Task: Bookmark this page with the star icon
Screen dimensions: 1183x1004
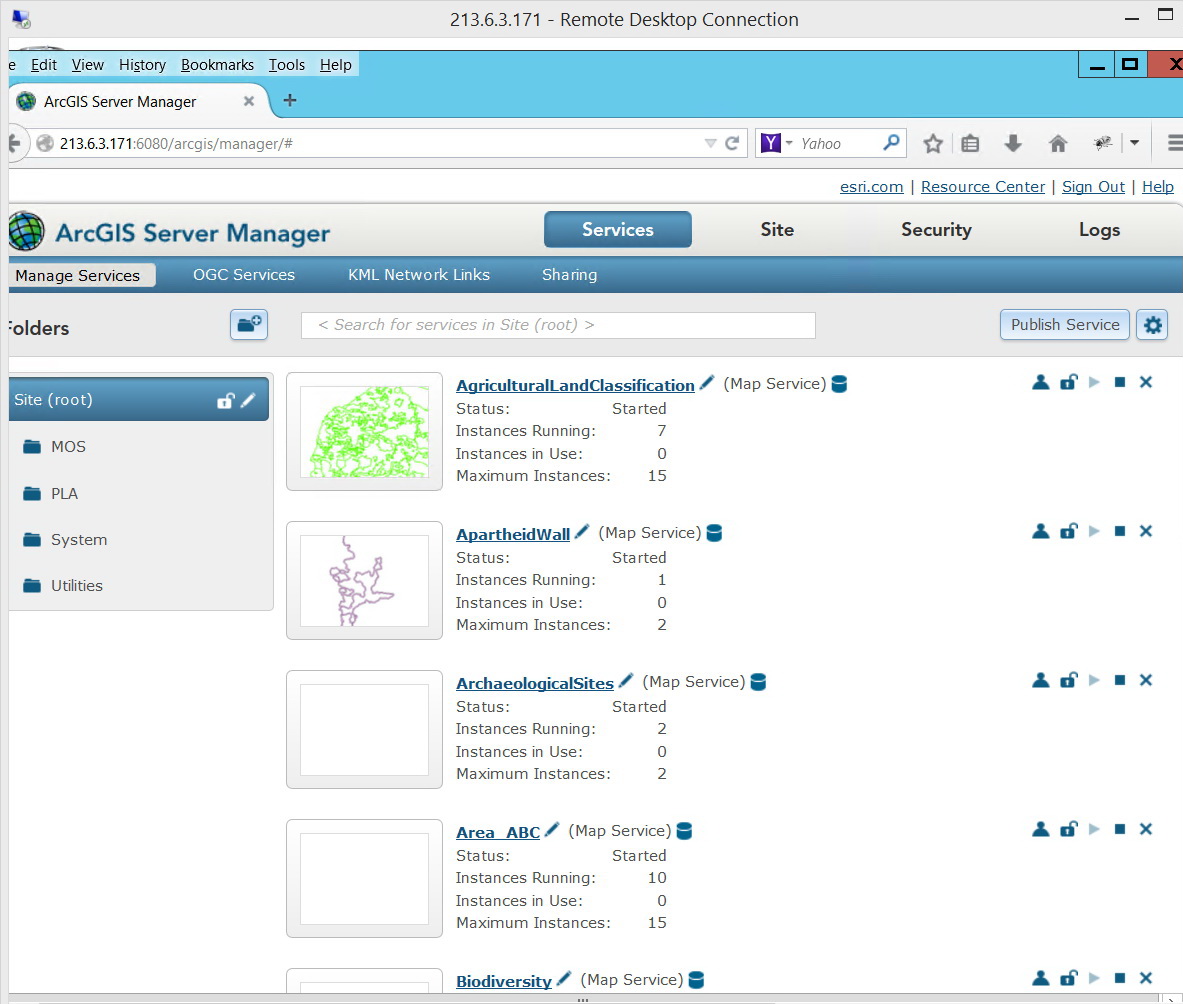Action: point(933,143)
